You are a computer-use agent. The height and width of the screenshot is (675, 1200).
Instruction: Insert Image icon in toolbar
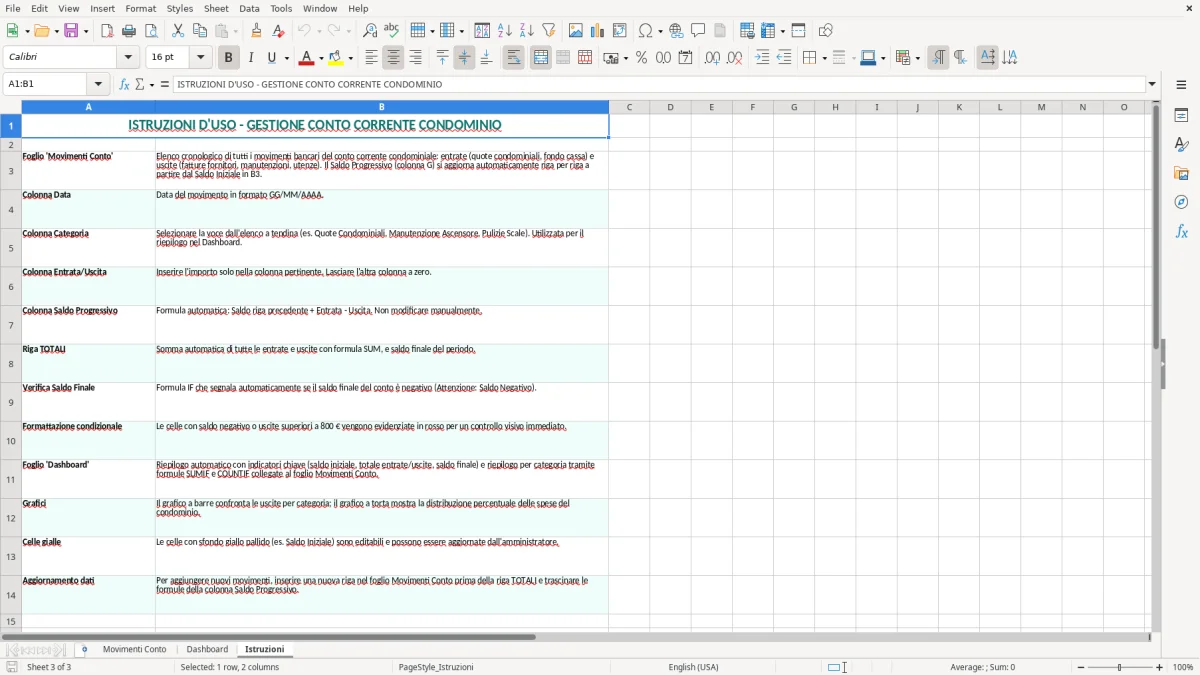coord(576,31)
